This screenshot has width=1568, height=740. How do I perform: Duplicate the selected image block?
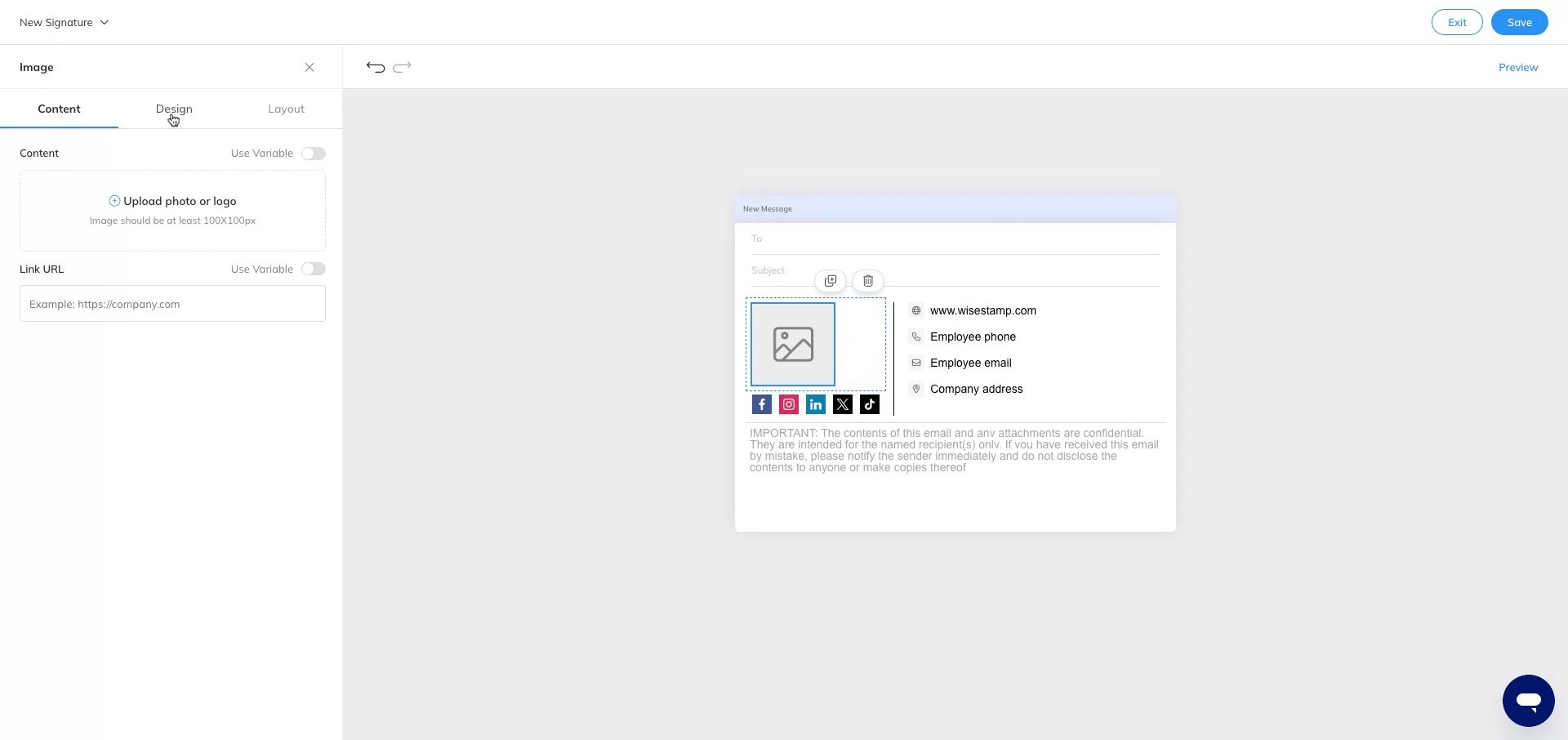point(831,280)
